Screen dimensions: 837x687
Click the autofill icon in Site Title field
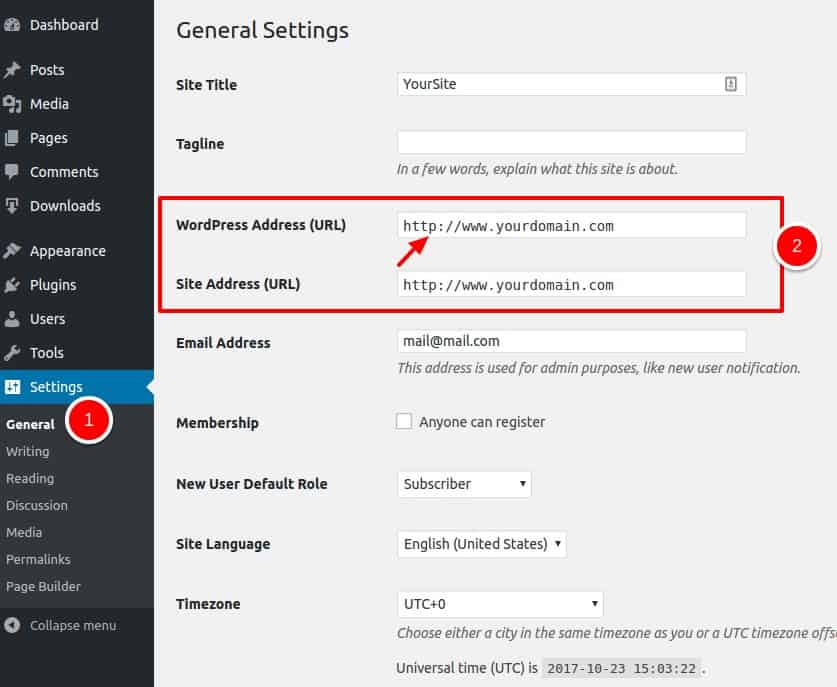coord(730,84)
